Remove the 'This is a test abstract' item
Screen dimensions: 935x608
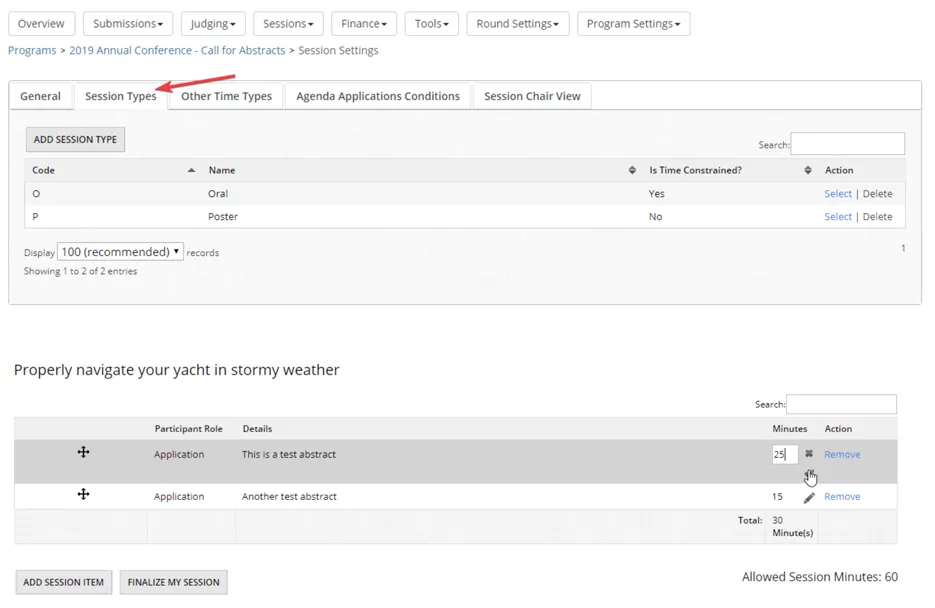tap(842, 454)
